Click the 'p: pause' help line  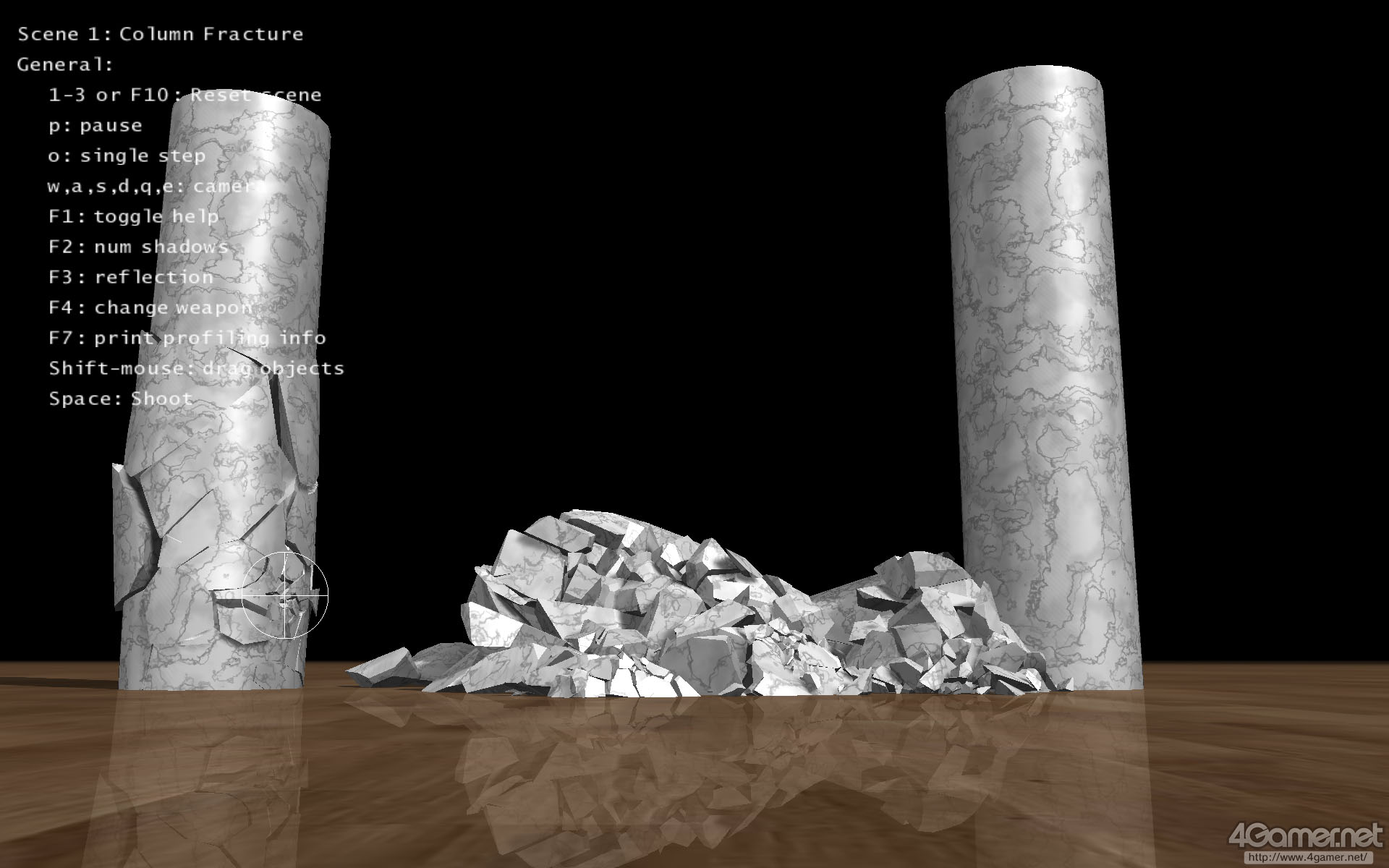point(95,125)
